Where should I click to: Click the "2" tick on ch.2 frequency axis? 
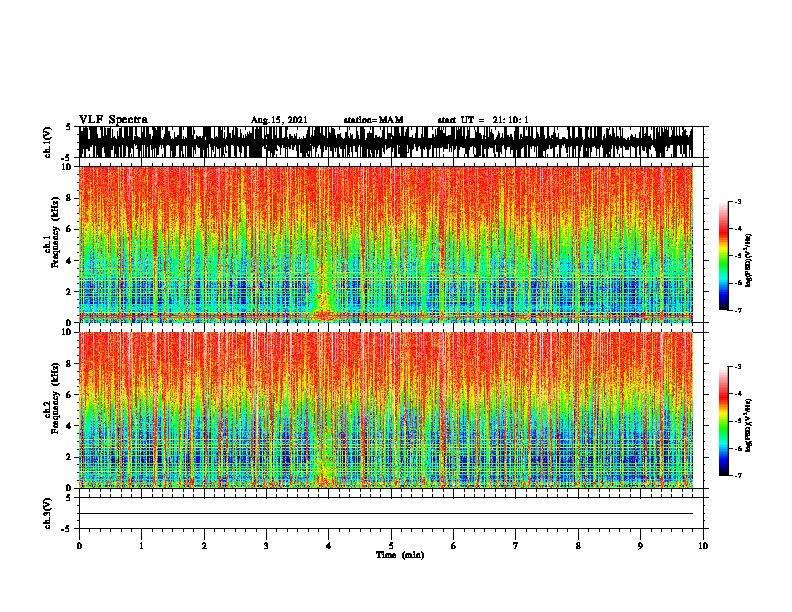tap(70, 457)
